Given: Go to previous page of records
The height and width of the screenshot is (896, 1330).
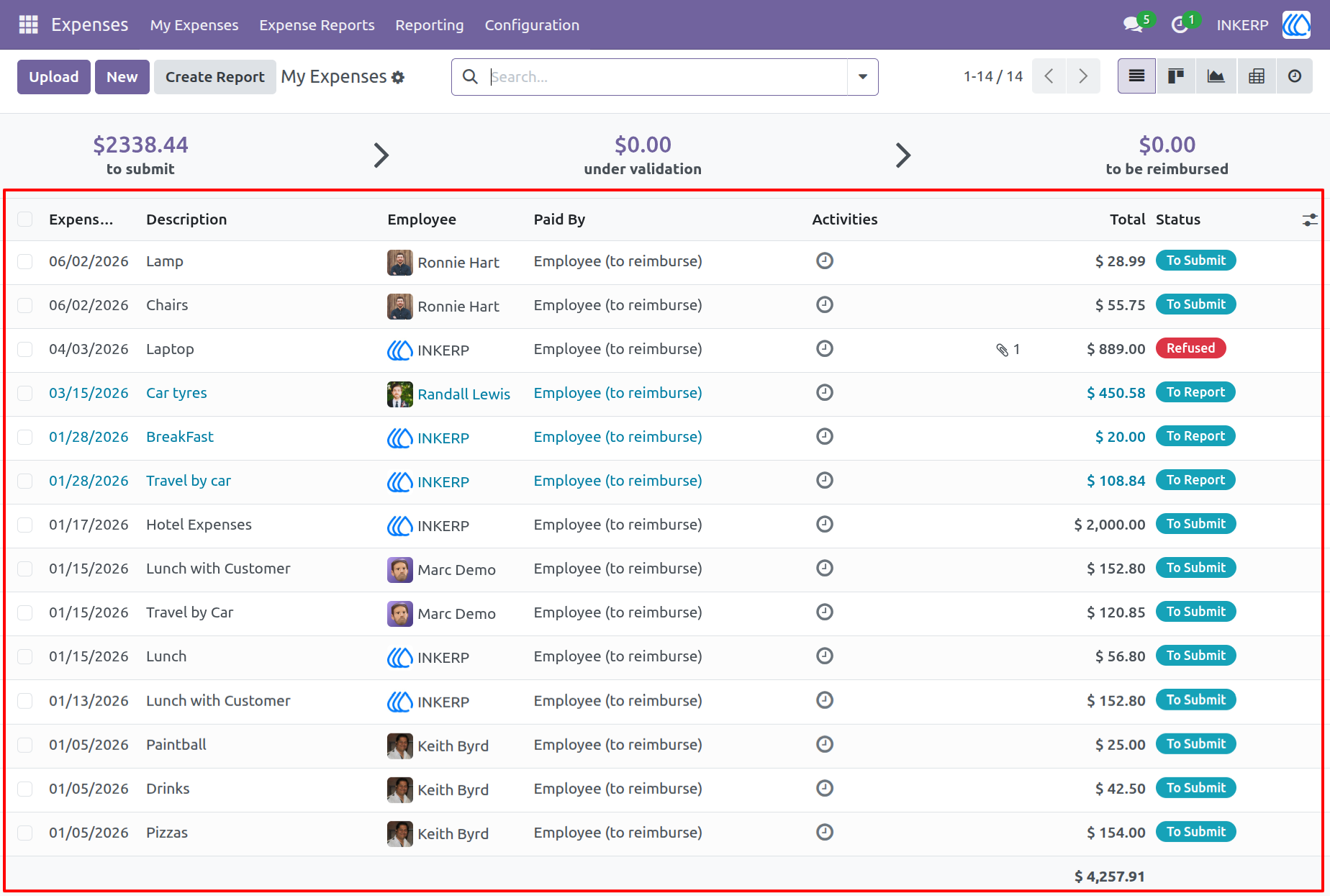Looking at the screenshot, I should [1049, 76].
